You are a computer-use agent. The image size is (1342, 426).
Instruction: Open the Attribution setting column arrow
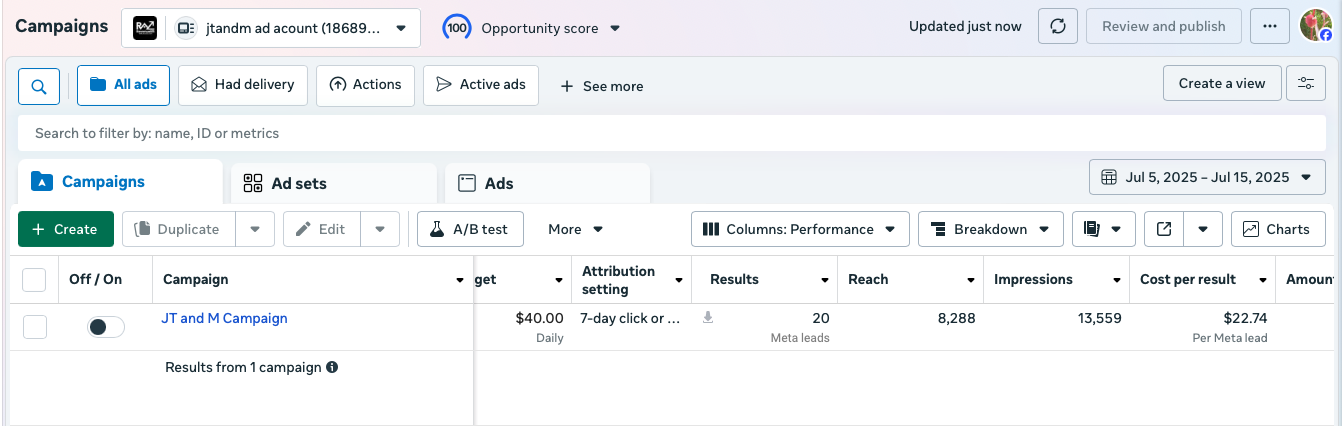[679, 280]
